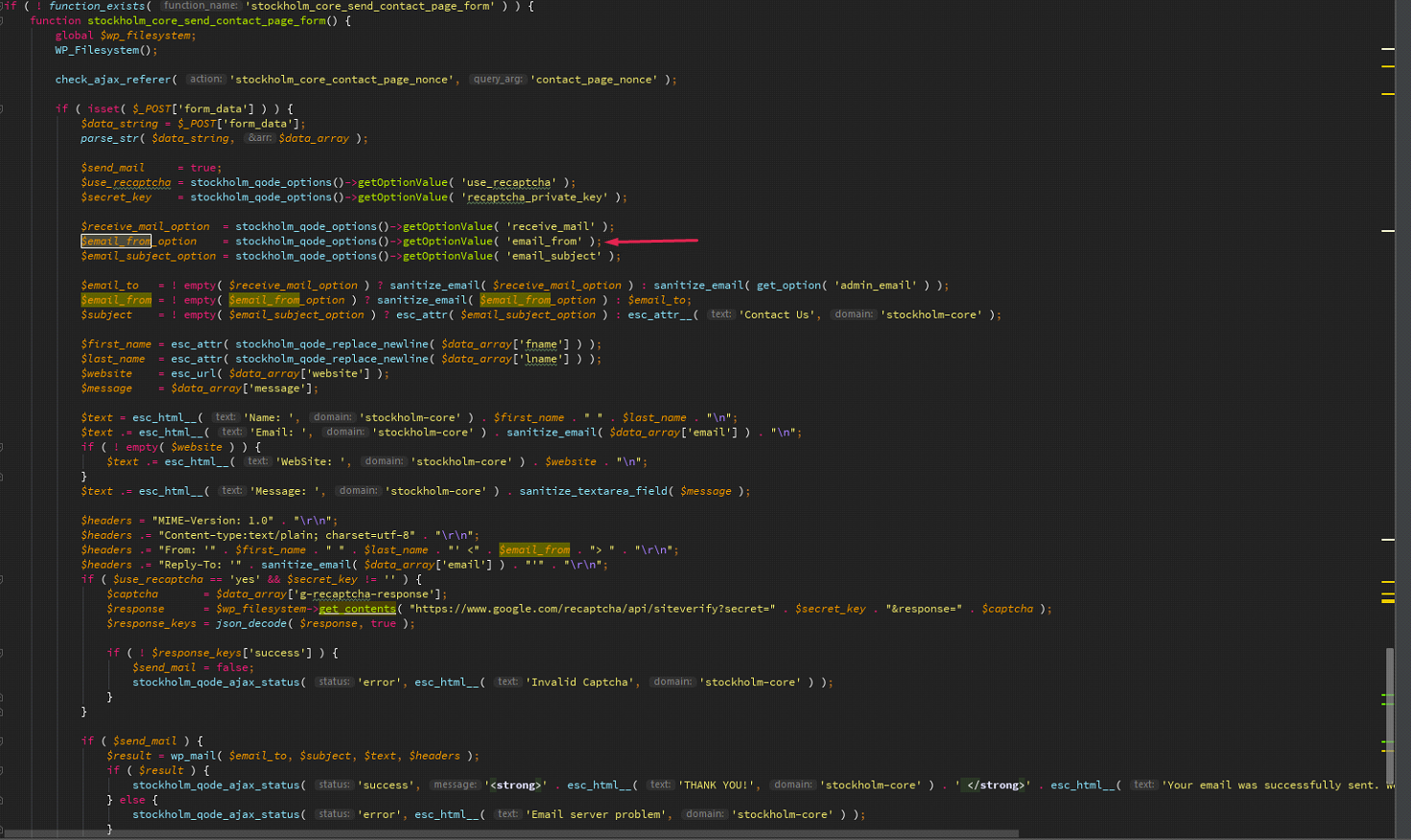Click the highlighted $email_from in From header
The image size is (1411, 840).
click(x=534, y=550)
